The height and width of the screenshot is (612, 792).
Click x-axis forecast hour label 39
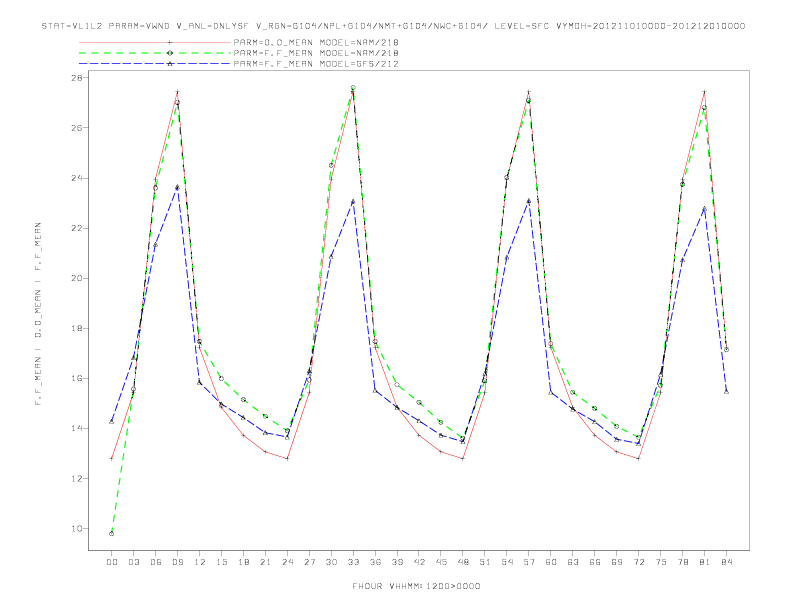click(x=397, y=562)
